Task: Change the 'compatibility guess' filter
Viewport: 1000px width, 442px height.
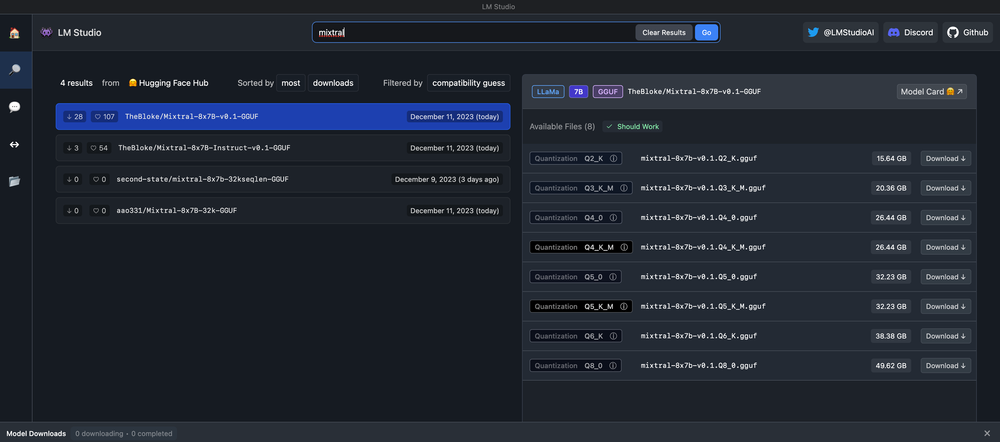Action: pyautogui.click(x=468, y=83)
